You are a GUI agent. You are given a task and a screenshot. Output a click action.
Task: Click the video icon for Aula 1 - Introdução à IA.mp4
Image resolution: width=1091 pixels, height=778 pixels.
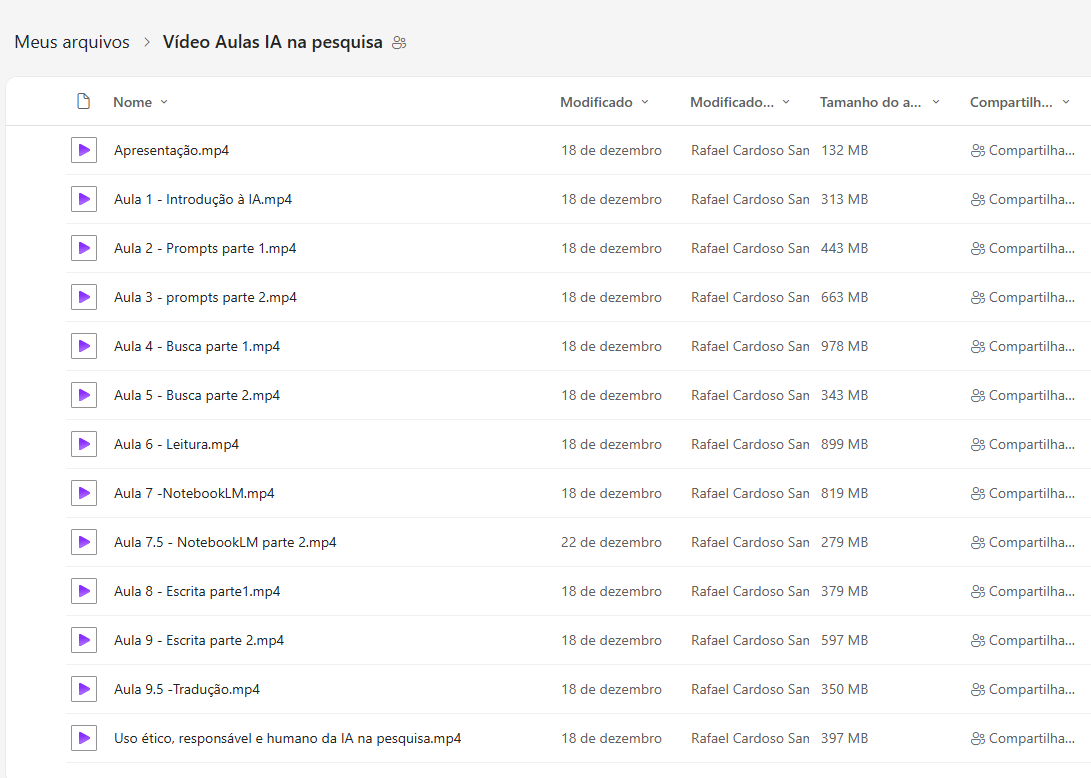coord(83,199)
